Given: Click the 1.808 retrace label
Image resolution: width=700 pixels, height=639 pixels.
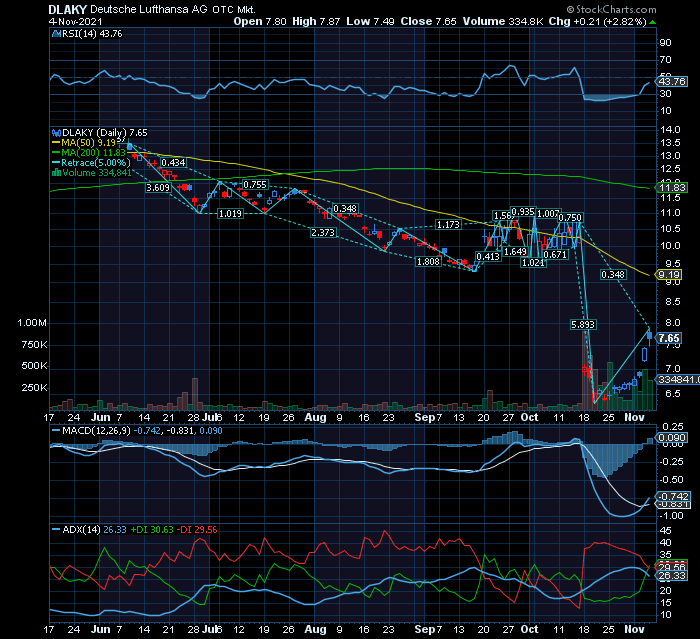Looking at the screenshot, I should (428, 262).
